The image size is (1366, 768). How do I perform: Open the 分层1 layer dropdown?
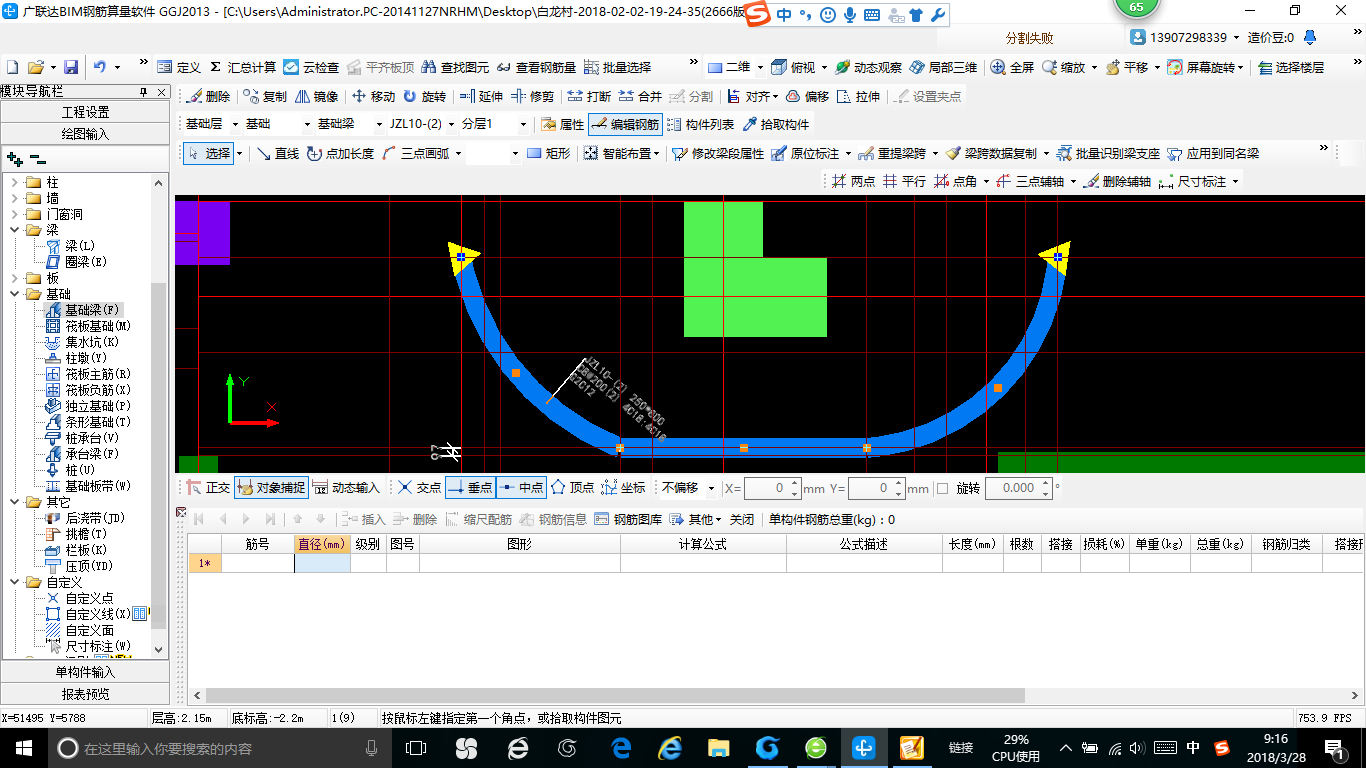[x=523, y=125]
